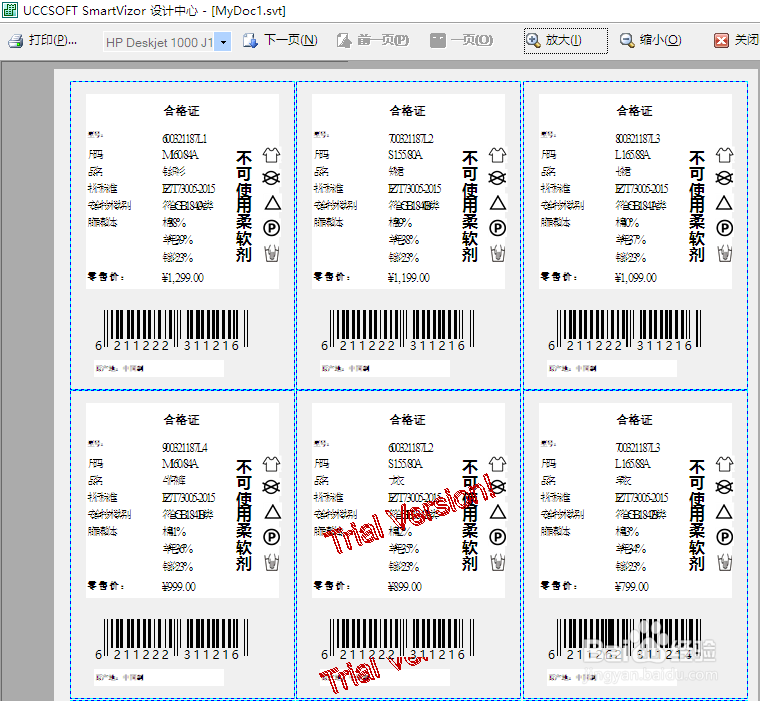Click the no-tumble-dry symbol on ¥1,299.00 label

pos(271,178)
